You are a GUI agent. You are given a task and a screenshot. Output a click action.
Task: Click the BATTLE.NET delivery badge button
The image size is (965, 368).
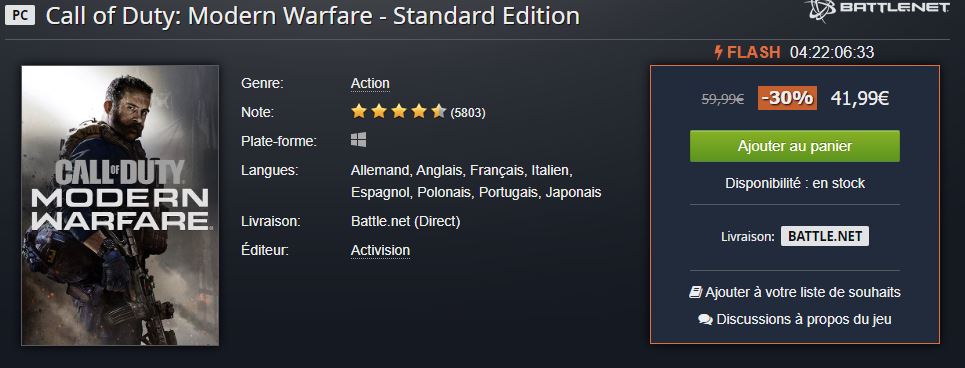[825, 236]
